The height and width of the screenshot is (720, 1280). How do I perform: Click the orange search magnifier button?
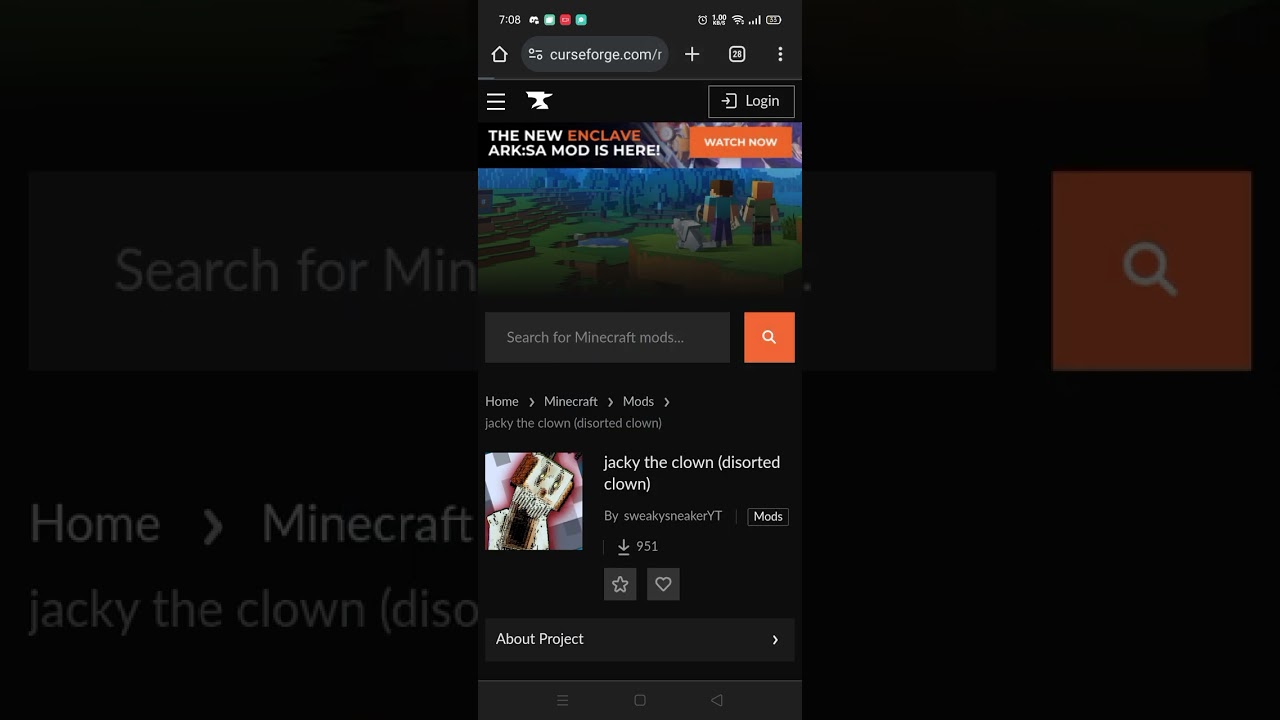point(769,337)
